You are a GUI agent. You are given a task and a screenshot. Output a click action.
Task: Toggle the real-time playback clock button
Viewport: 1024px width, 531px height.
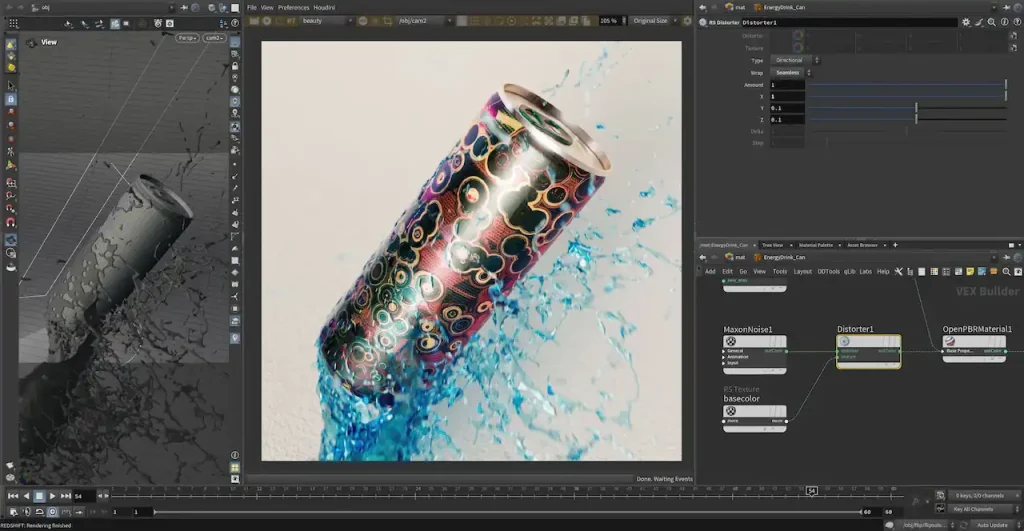52,512
